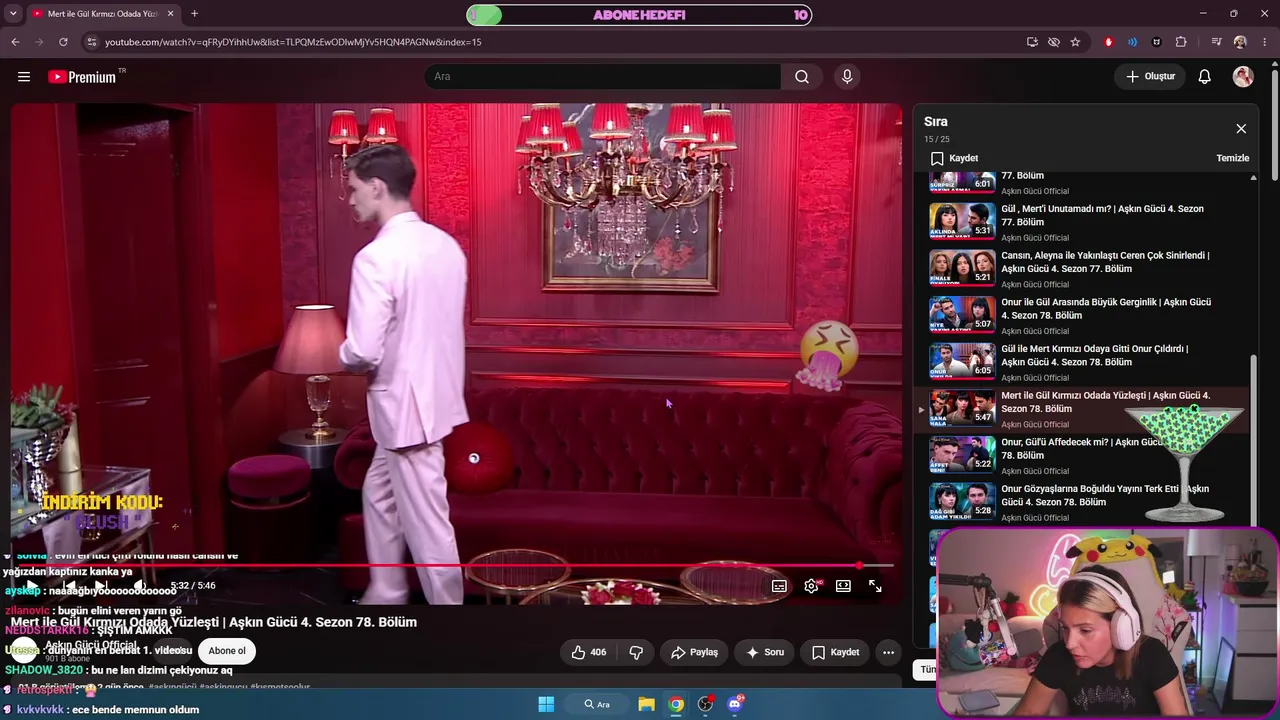This screenshot has height=720, width=1280.
Task: Open the OBS icon in the taskbar
Action: pyautogui.click(x=706, y=704)
